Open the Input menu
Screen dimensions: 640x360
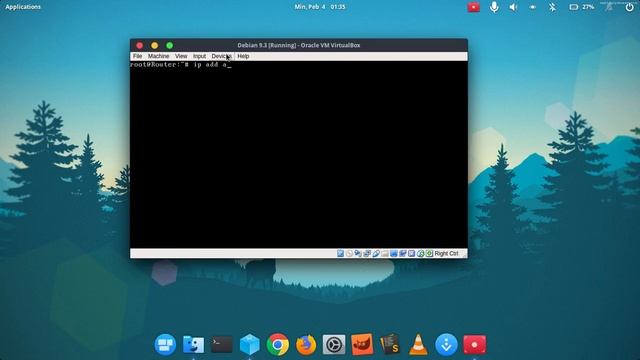(x=199, y=56)
